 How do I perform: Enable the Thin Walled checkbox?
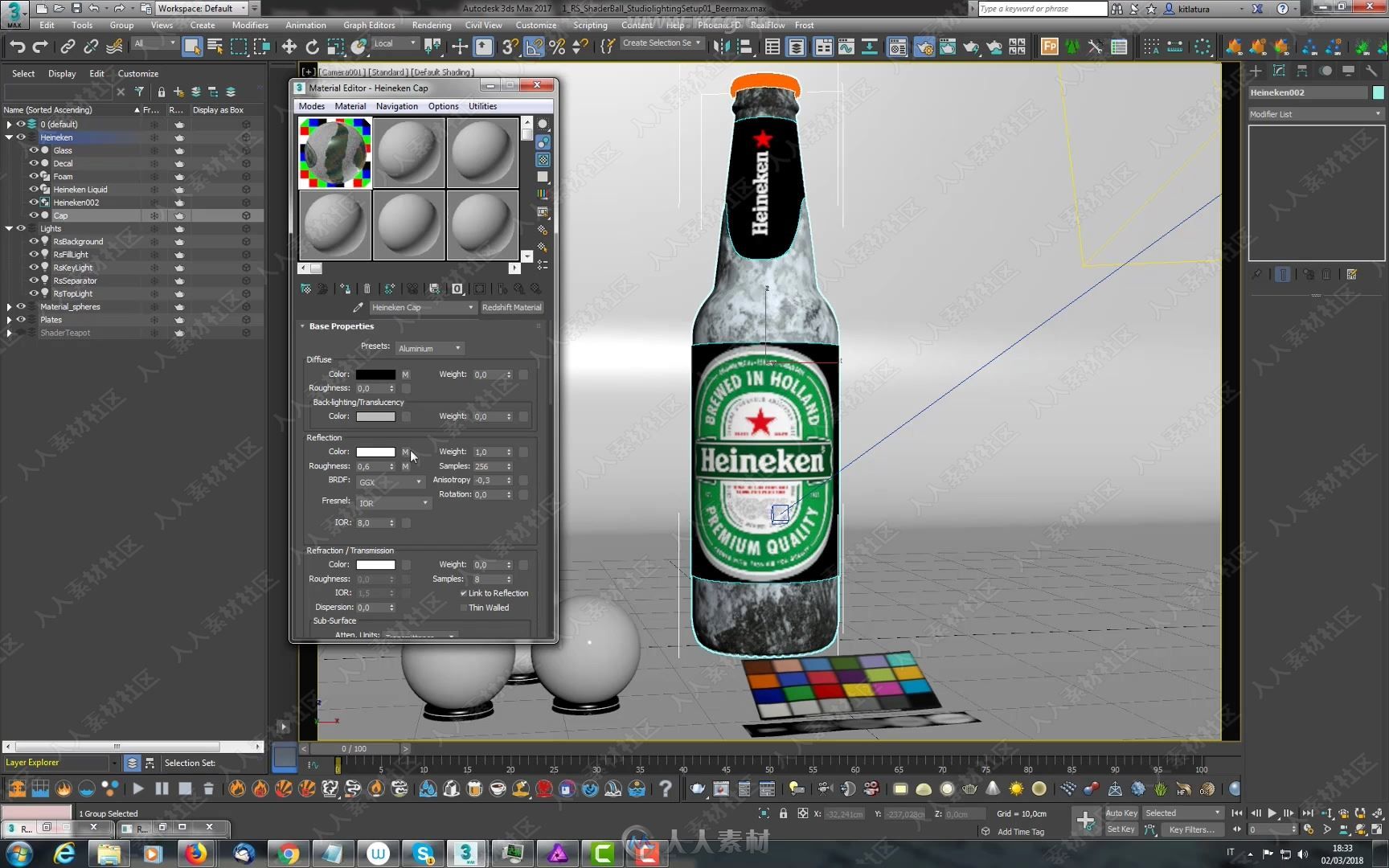(x=464, y=608)
